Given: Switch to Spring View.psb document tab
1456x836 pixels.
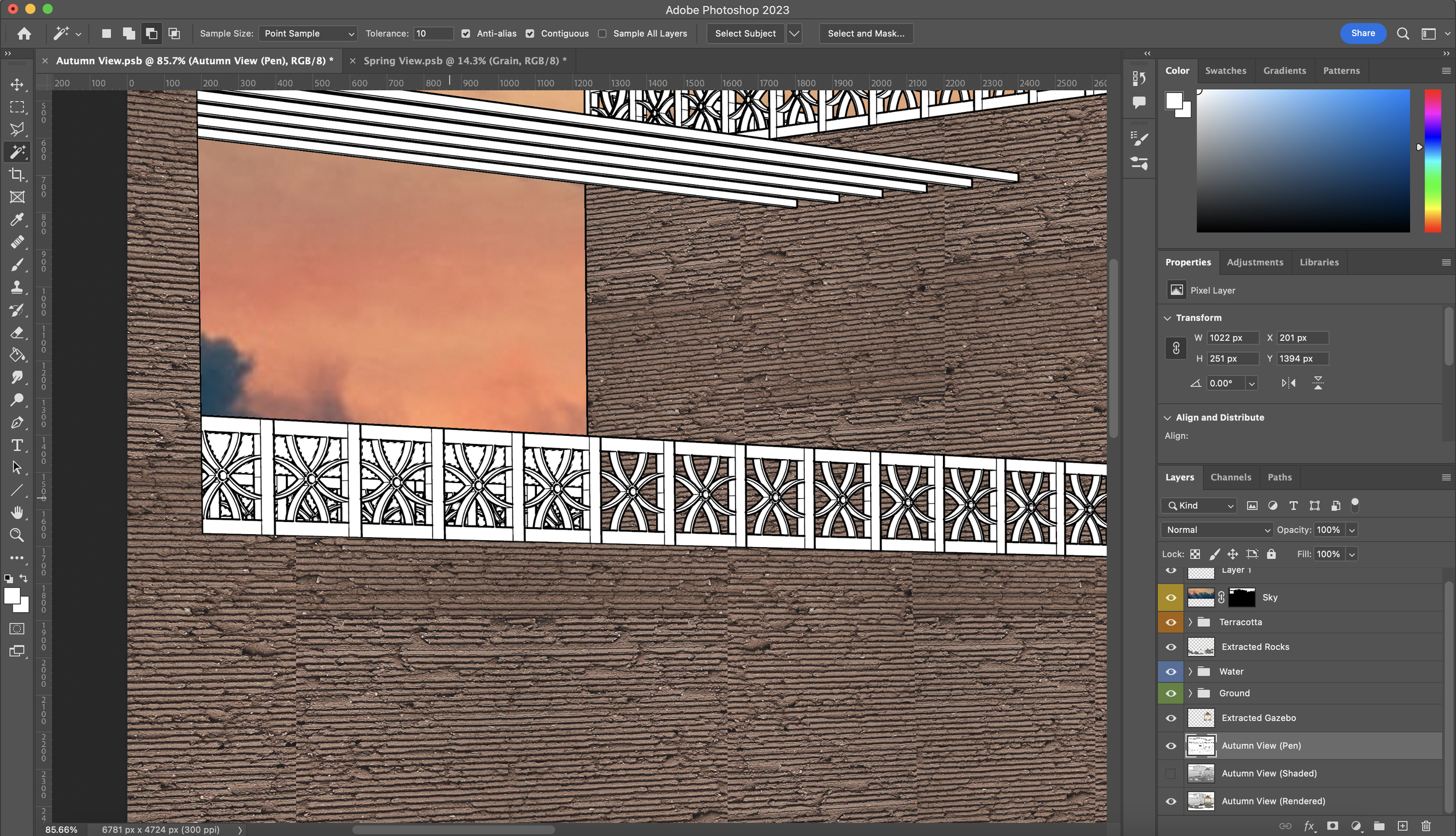Looking at the screenshot, I should pos(464,61).
